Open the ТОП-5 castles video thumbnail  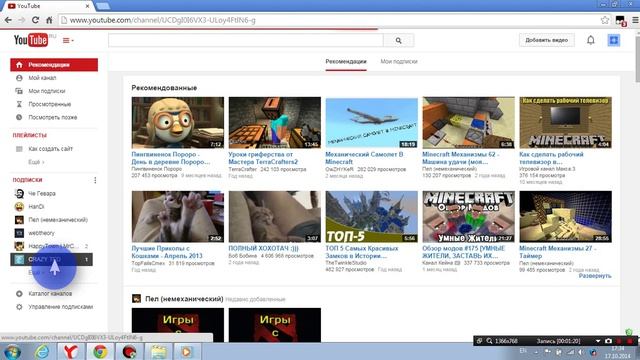tap(371, 216)
